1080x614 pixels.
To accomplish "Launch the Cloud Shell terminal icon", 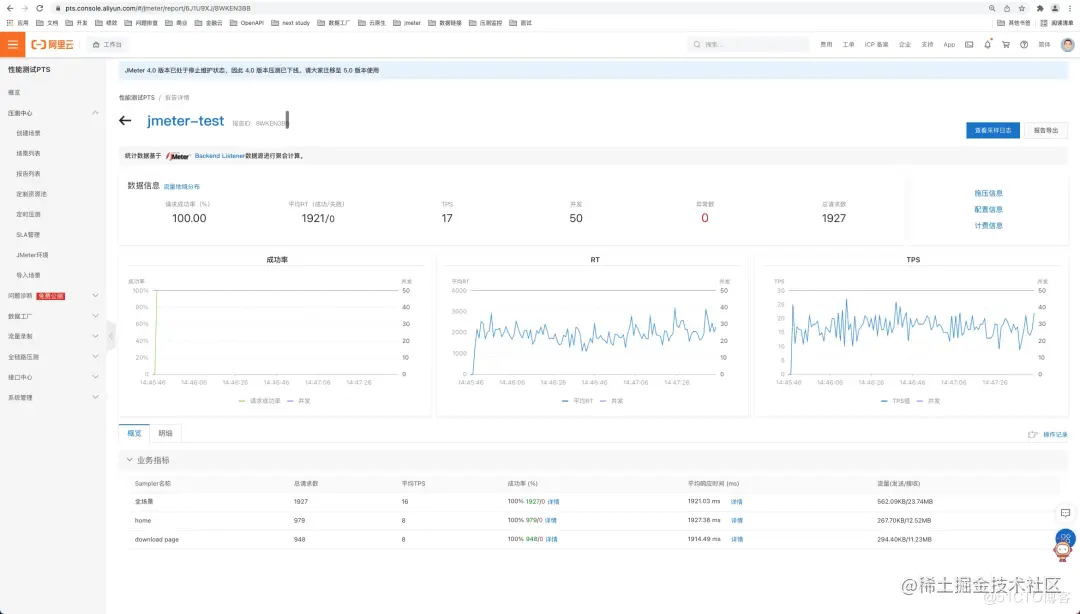I will pos(969,44).
